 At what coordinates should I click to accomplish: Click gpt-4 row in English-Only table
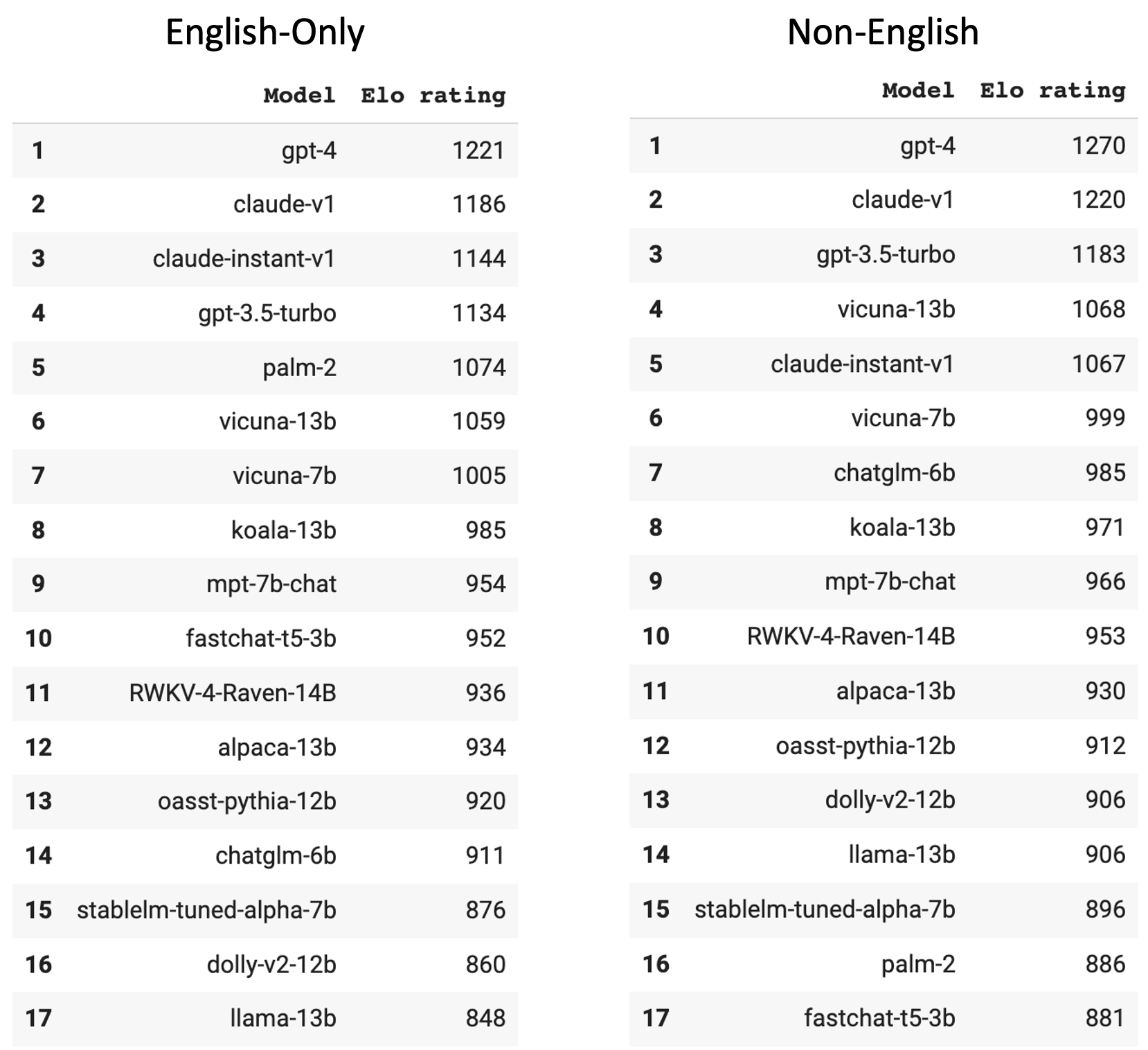coord(265,150)
